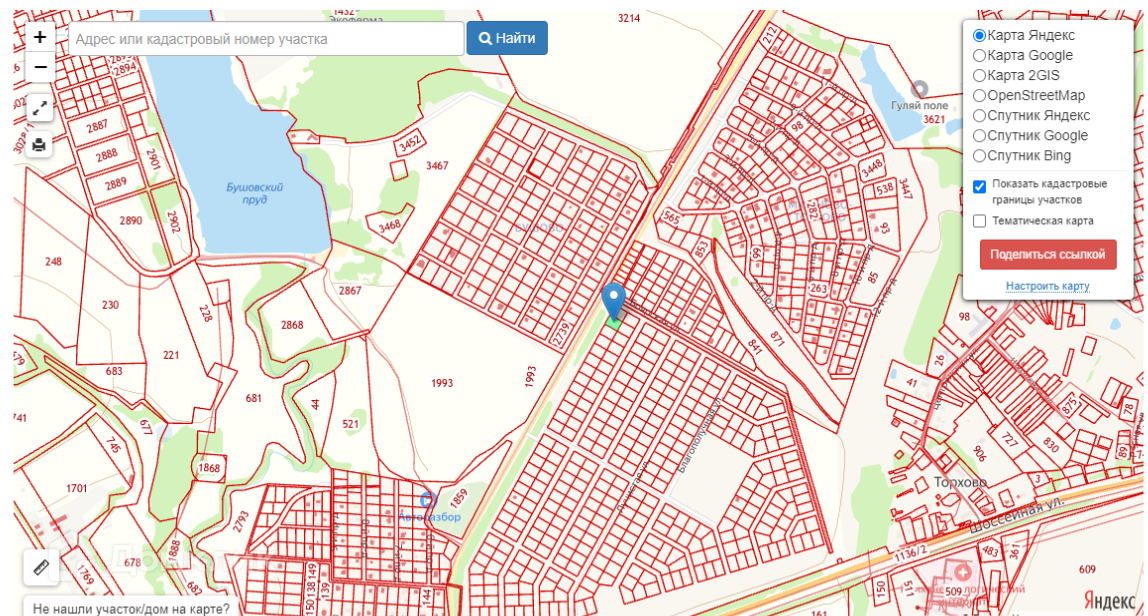
Task: Click the parcel labeled 521
Action: [x=351, y=424]
